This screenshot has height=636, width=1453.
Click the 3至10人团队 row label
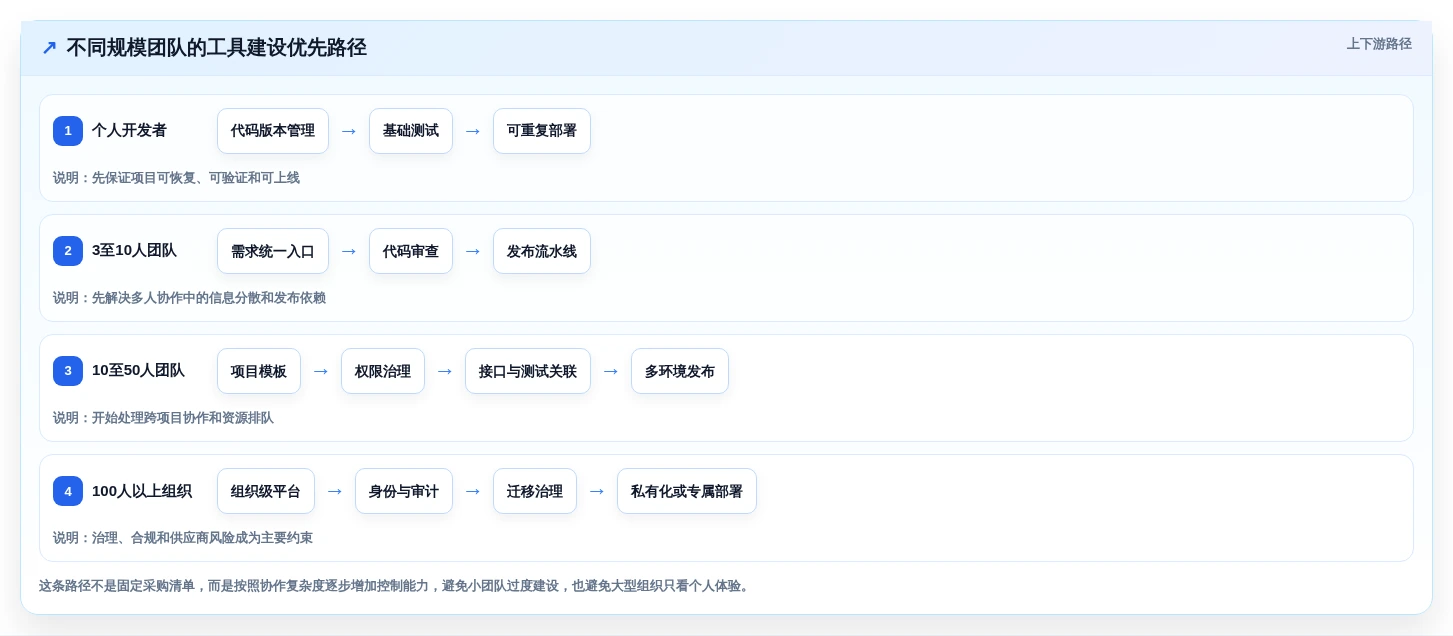pyautogui.click(x=134, y=250)
